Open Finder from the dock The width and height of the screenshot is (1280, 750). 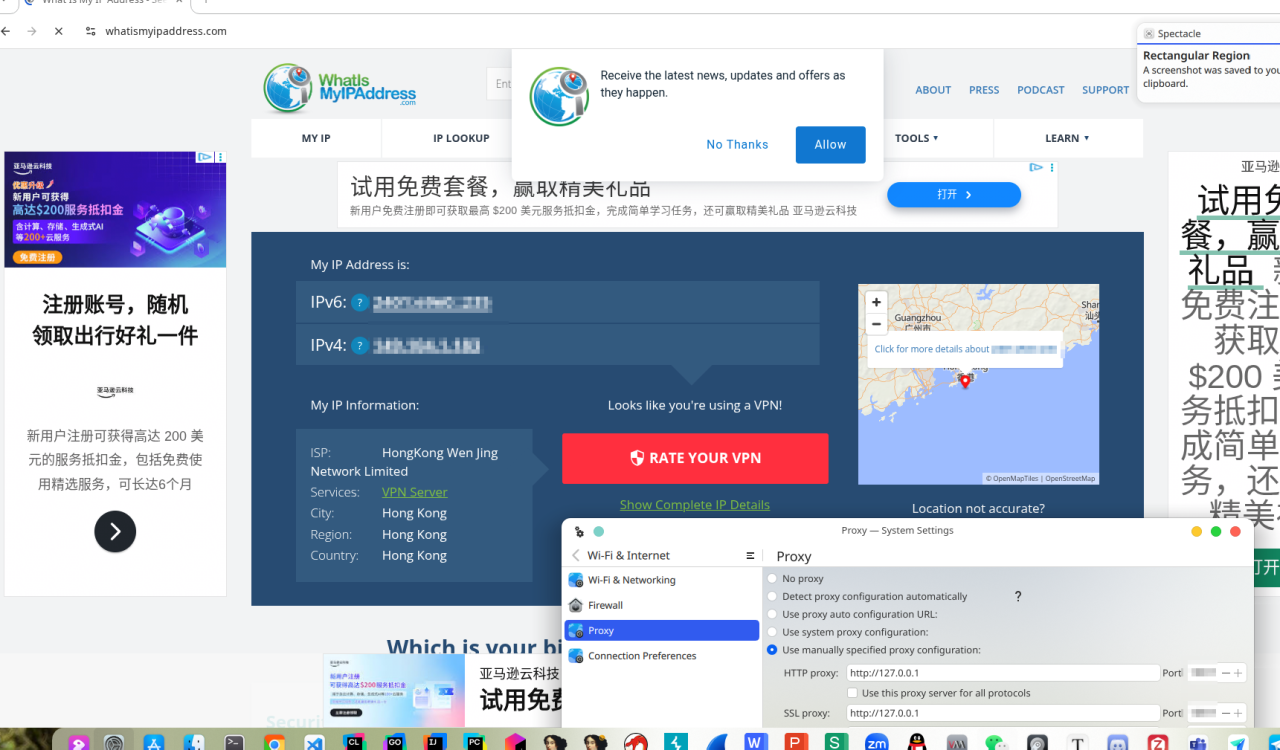(194, 742)
